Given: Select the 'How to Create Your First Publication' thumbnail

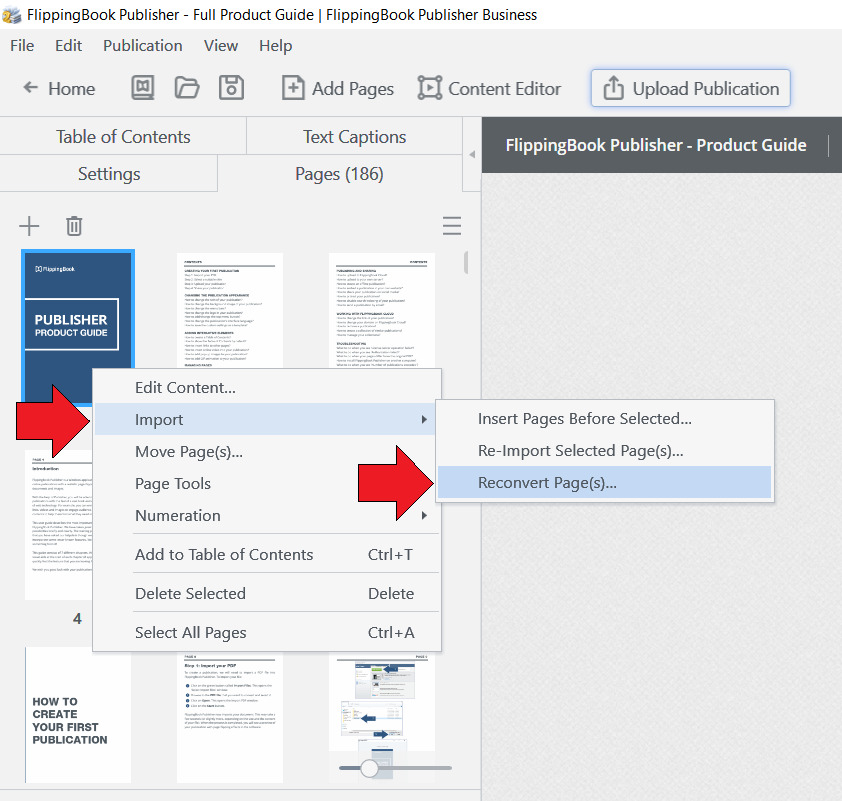Looking at the screenshot, I should 78,715.
